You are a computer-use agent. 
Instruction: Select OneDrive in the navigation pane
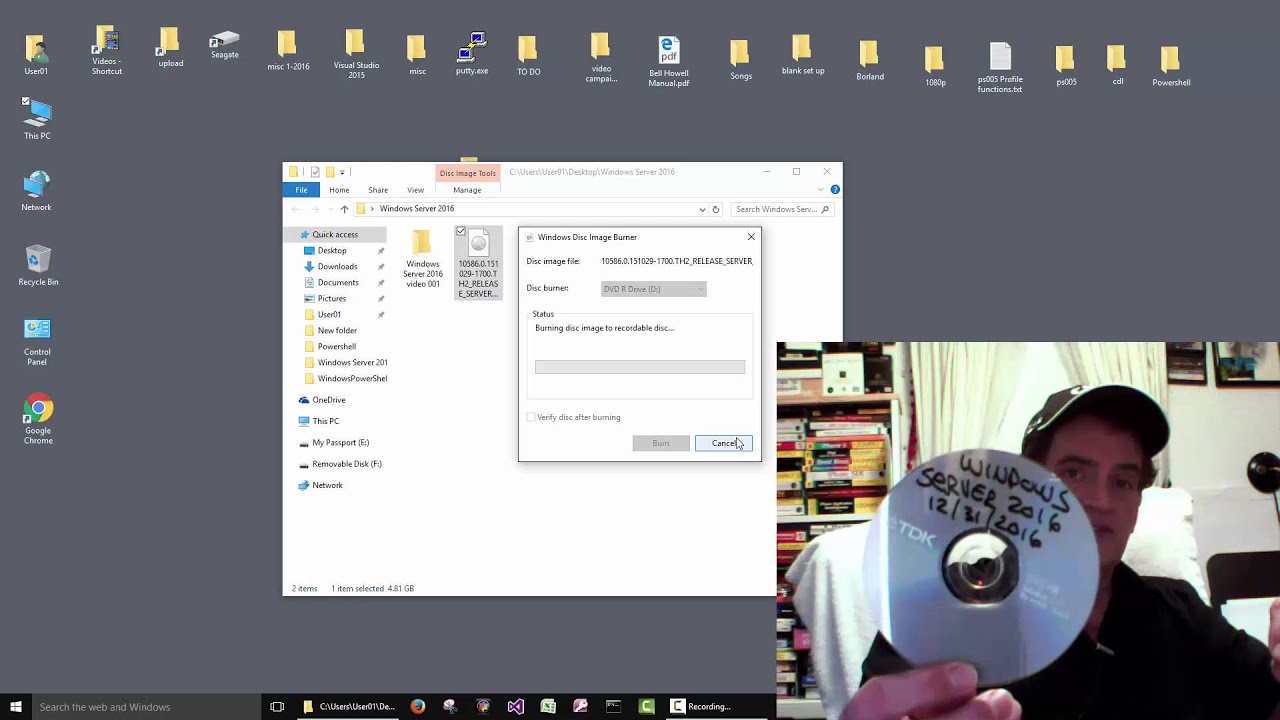[329, 400]
